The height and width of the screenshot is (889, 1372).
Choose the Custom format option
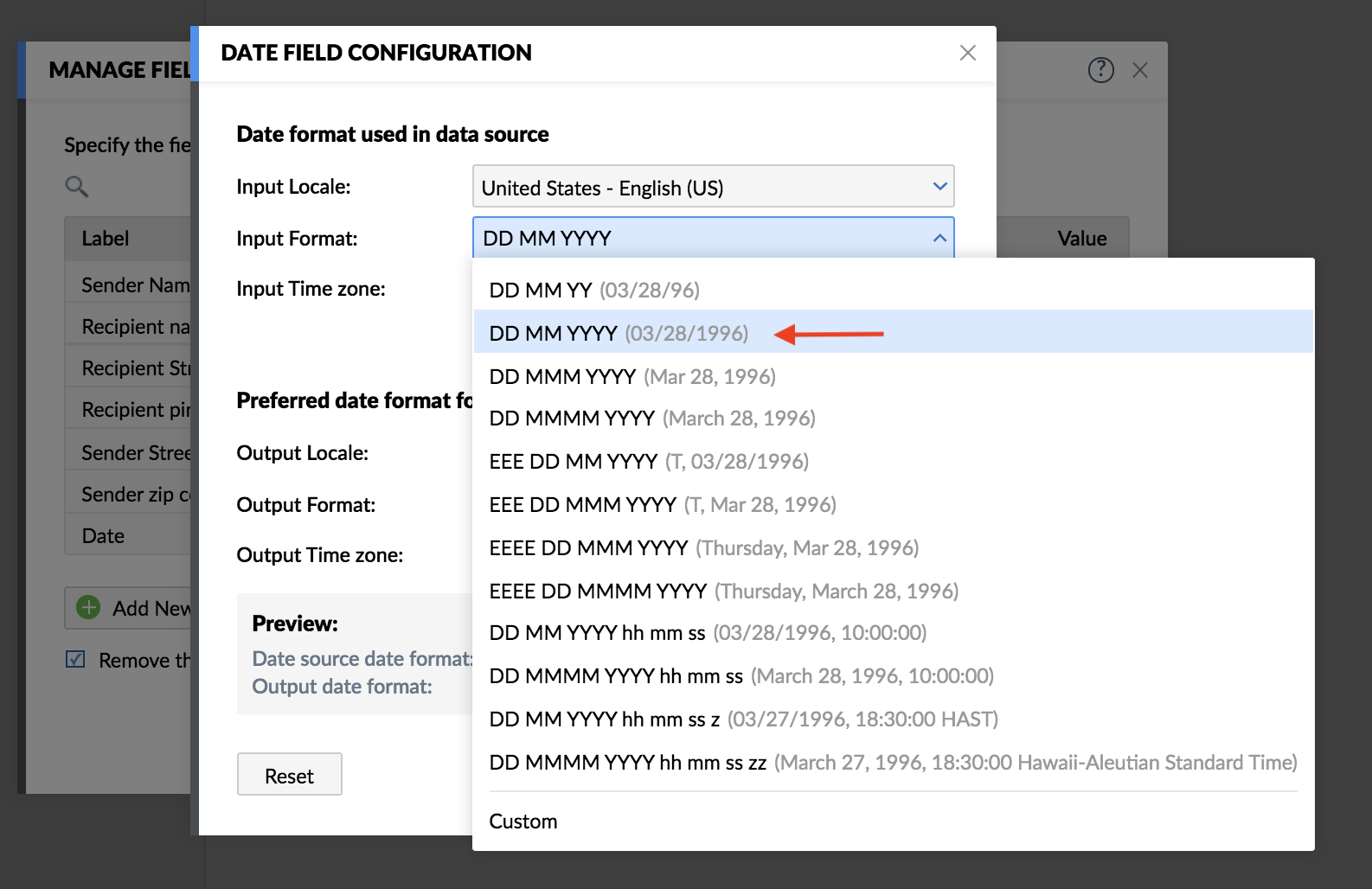[523, 822]
